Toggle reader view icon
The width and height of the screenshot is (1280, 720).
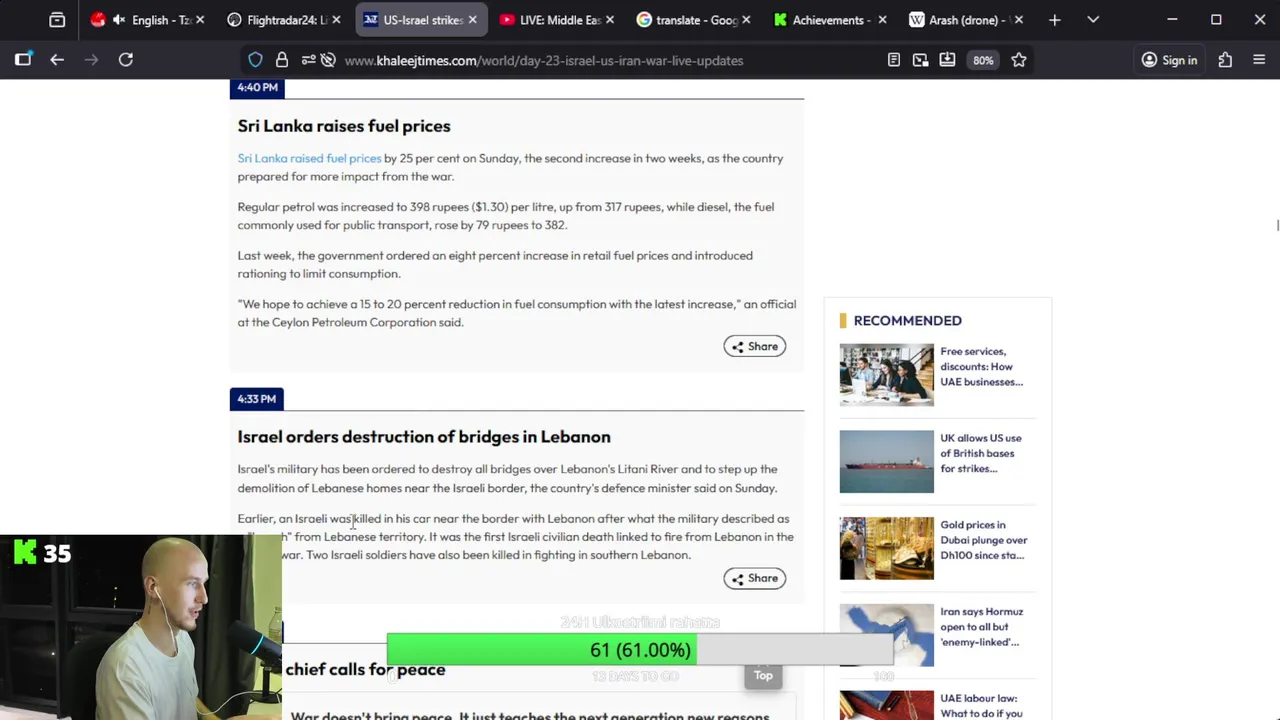pos(894,60)
